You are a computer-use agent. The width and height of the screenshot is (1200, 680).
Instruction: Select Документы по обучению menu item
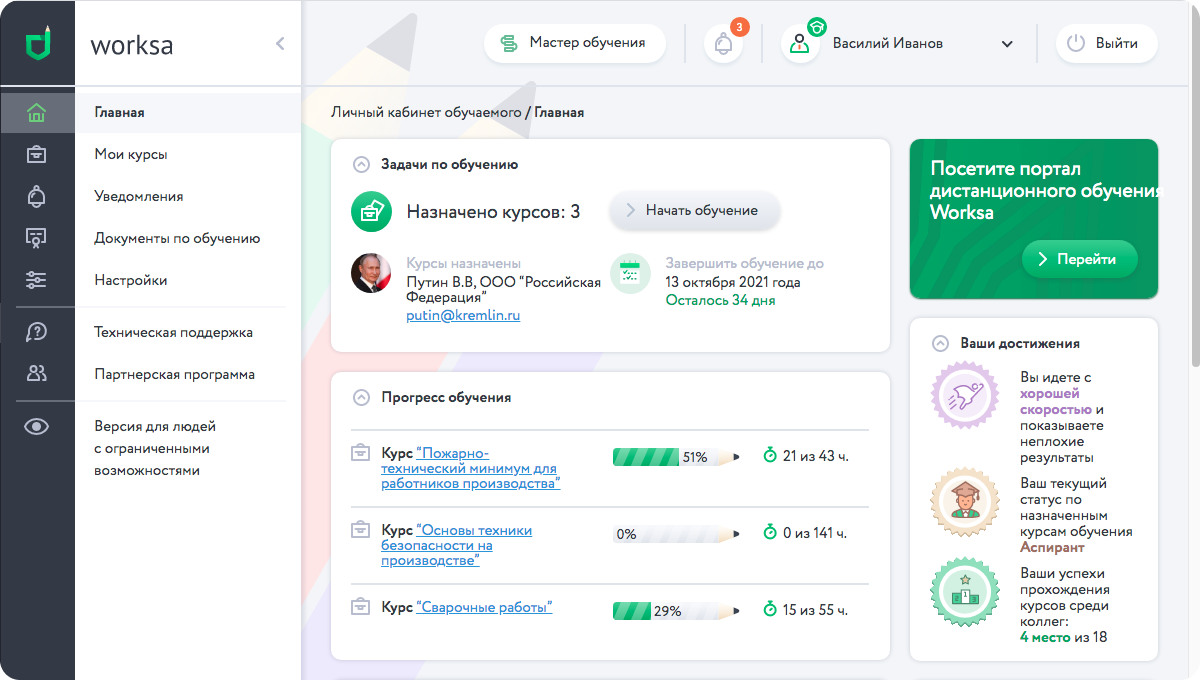pyautogui.click(x=177, y=239)
